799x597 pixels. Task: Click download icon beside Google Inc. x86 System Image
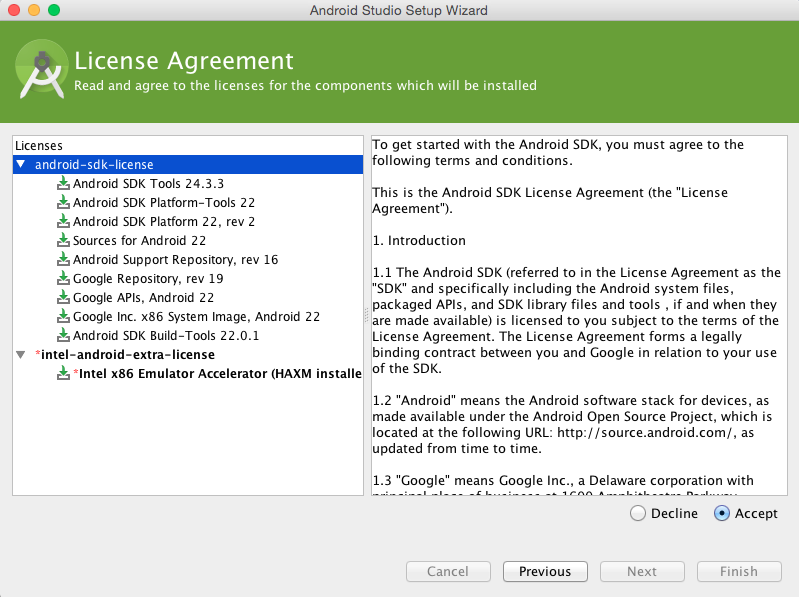pyautogui.click(x=63, y=316)
